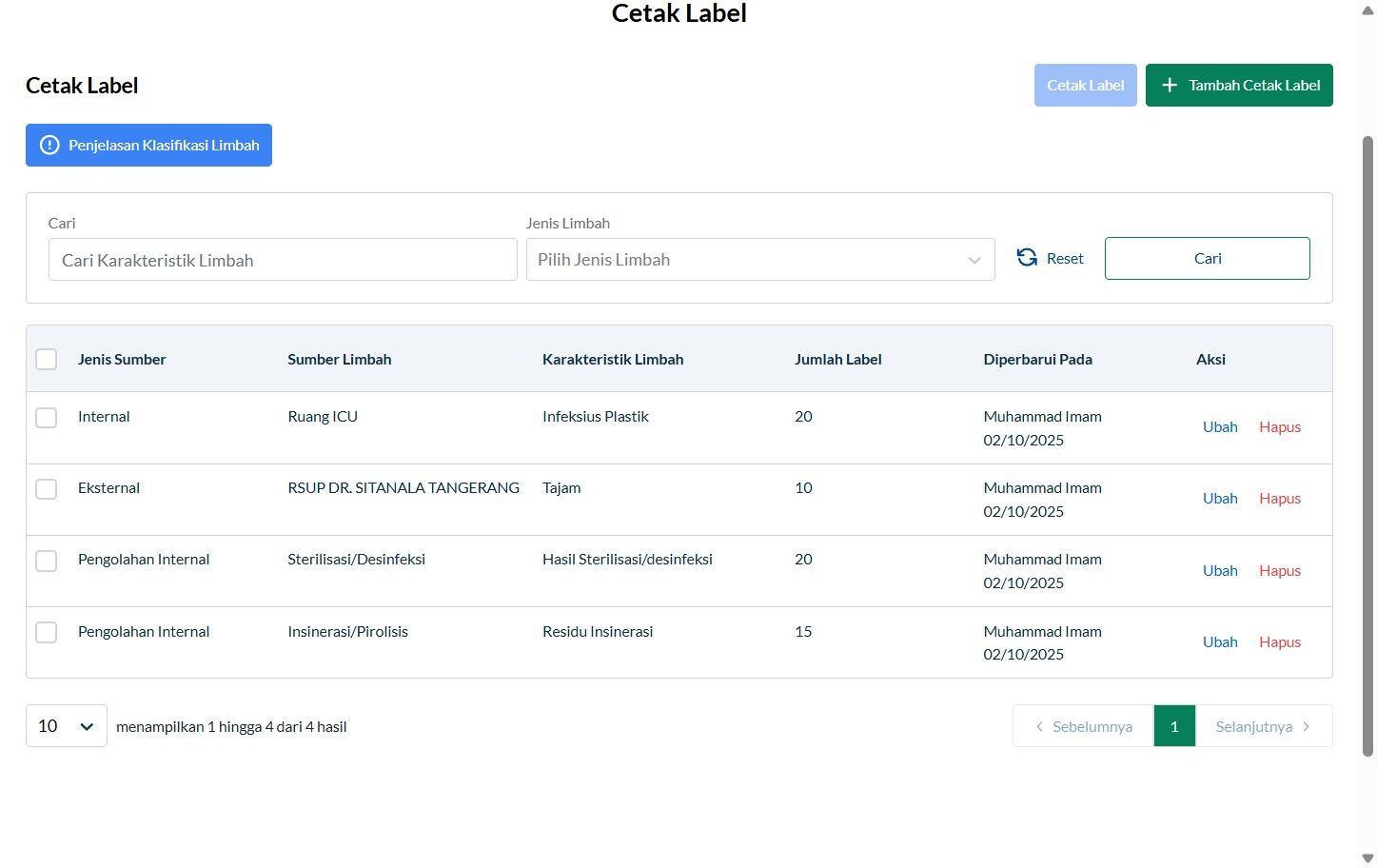Screen dimensions: 1377x868
Task: Click the Reset refresh icon
Action: (x=1027, y=258)
